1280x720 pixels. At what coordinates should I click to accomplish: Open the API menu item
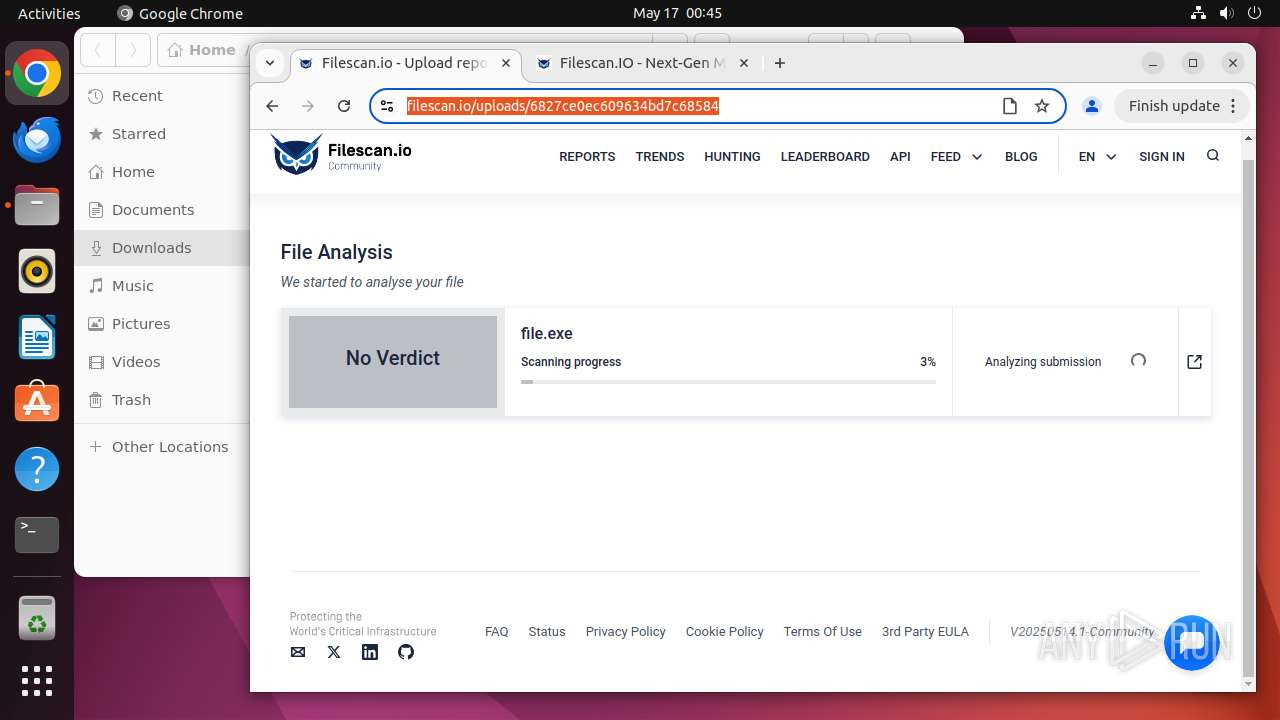pyautogui.click(x=900, y=157)
